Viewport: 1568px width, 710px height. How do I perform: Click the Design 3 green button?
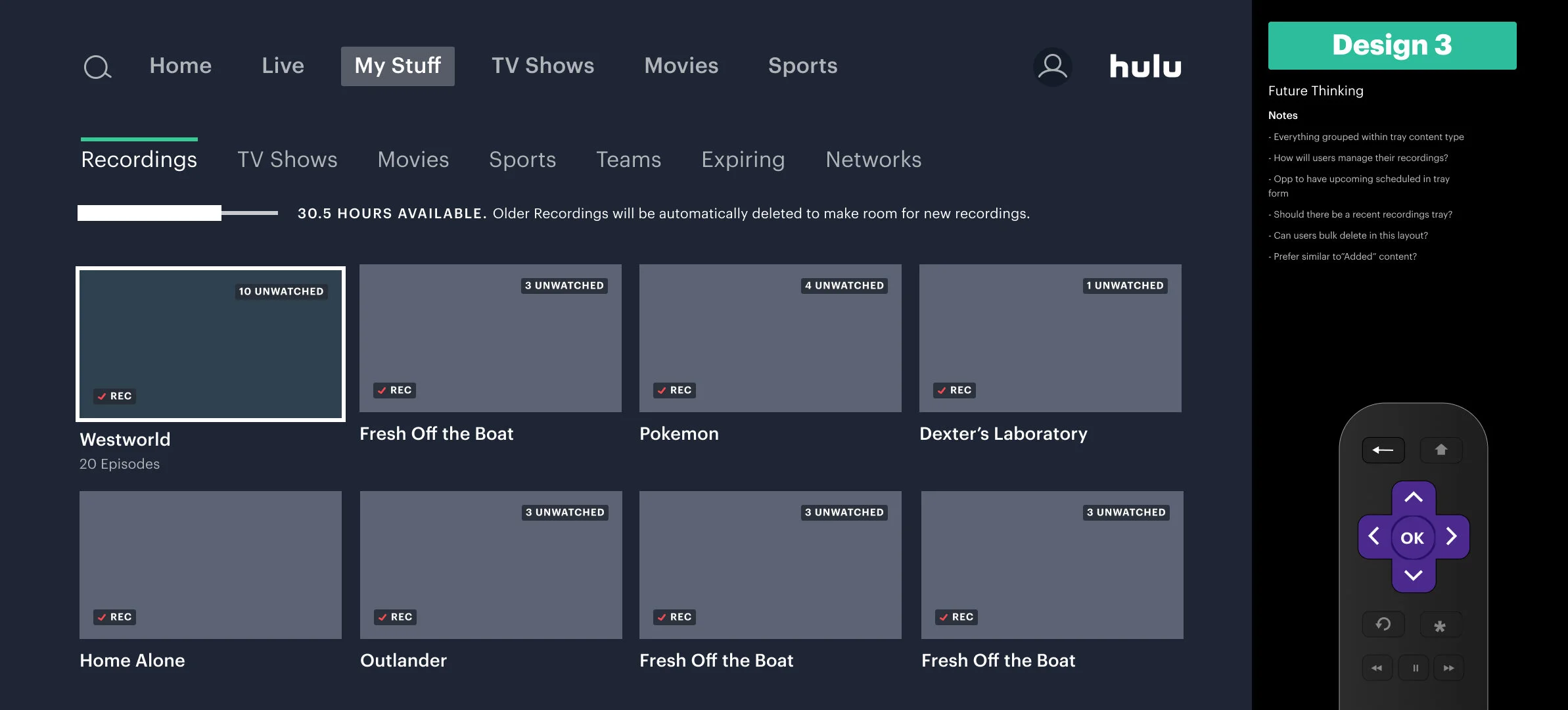[1392, 45]
